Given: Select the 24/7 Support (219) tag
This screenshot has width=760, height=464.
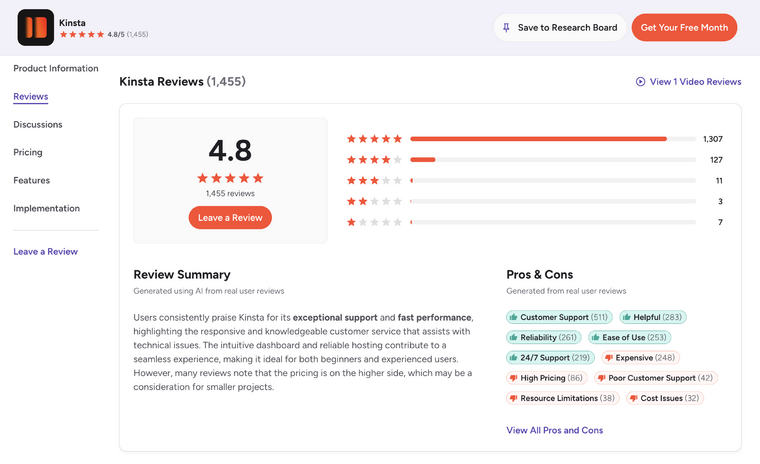Looking at the screenshot, I should coord(551,358).
